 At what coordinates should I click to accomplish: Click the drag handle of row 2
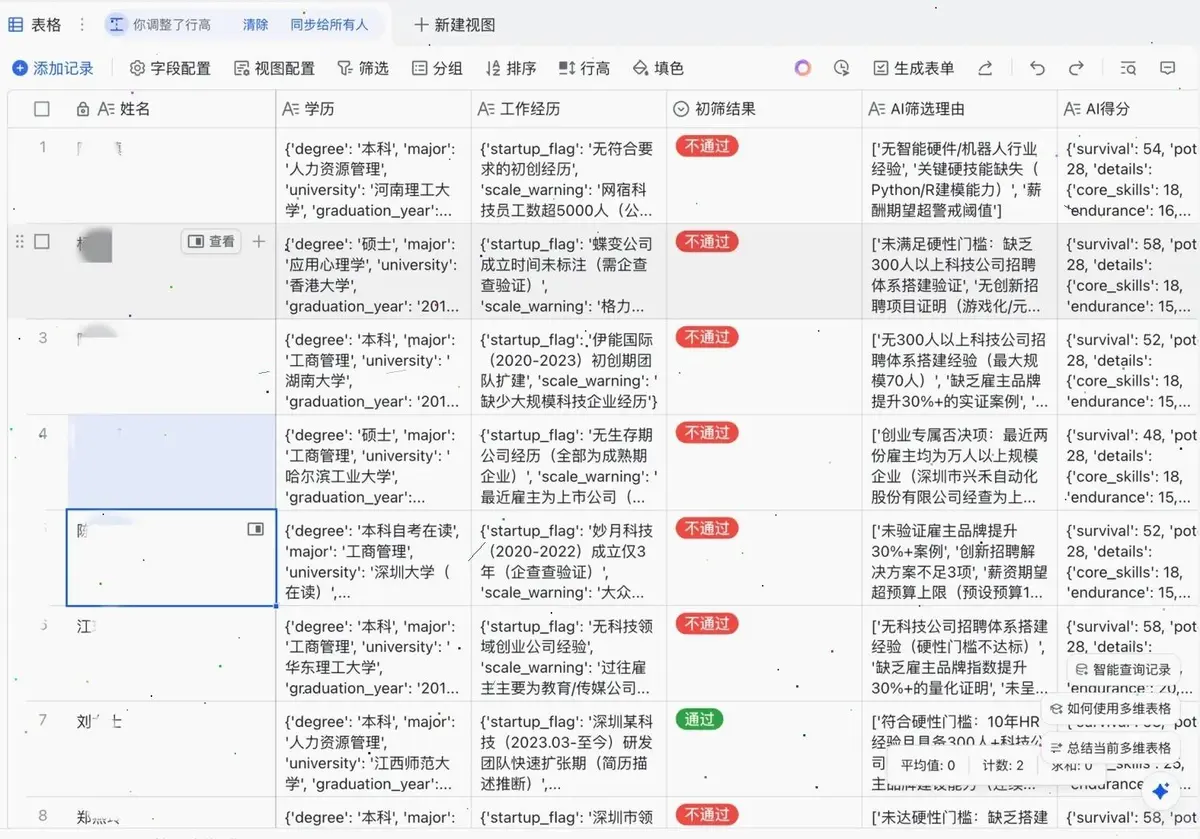coord(19,241)
